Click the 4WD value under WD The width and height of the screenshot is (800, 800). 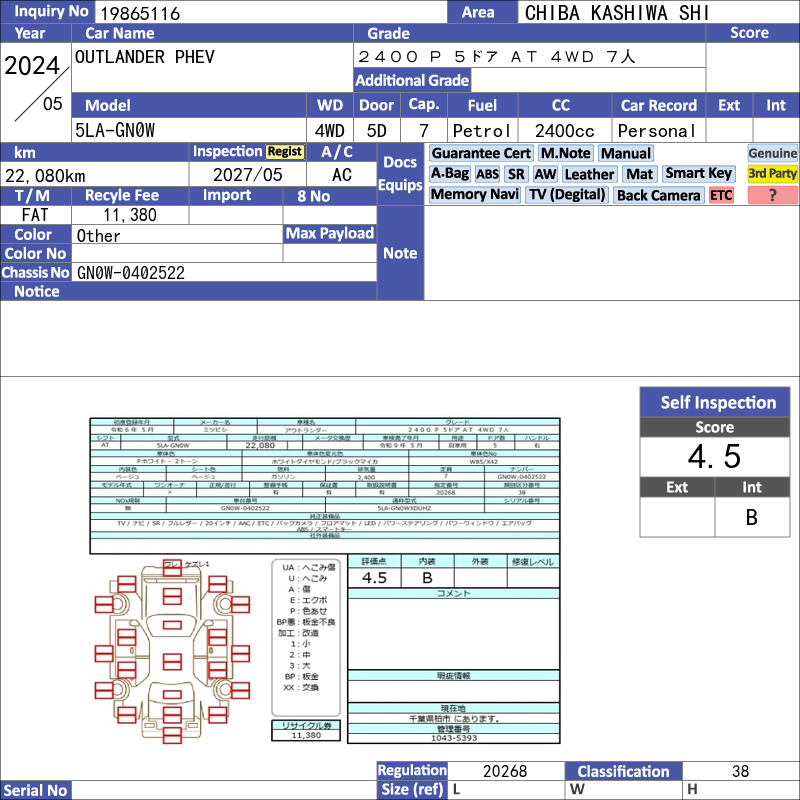click(330, 131)
